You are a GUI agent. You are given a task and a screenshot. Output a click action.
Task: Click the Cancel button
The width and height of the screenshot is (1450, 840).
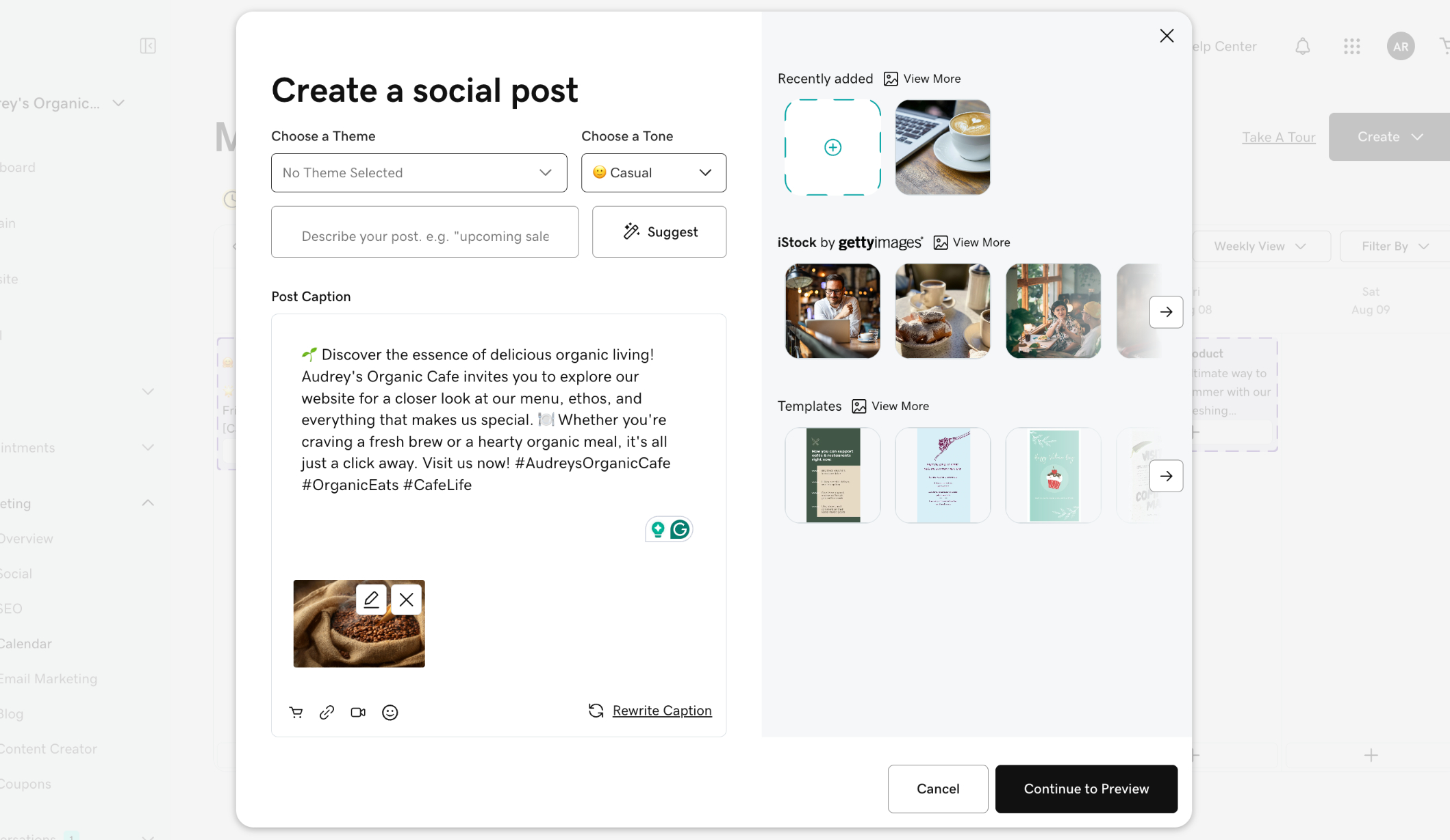(938, 789)
